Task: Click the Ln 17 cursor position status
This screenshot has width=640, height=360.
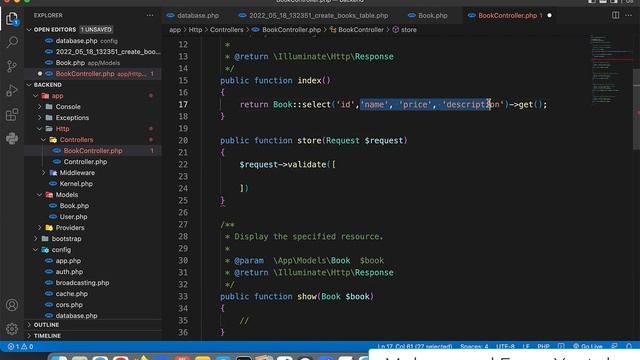Action: click(x=415, y=347)
